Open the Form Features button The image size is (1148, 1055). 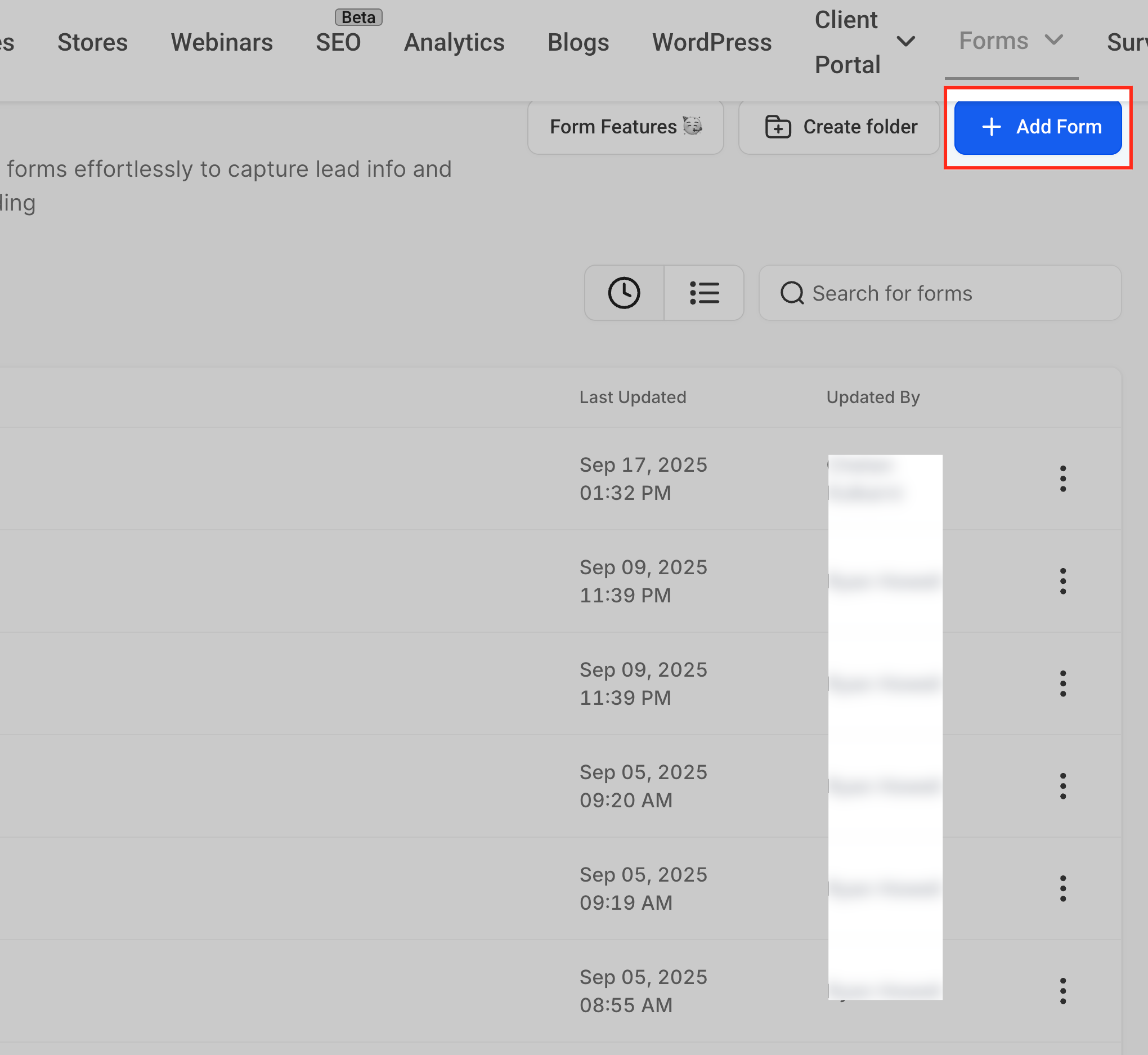coord(625,127)
